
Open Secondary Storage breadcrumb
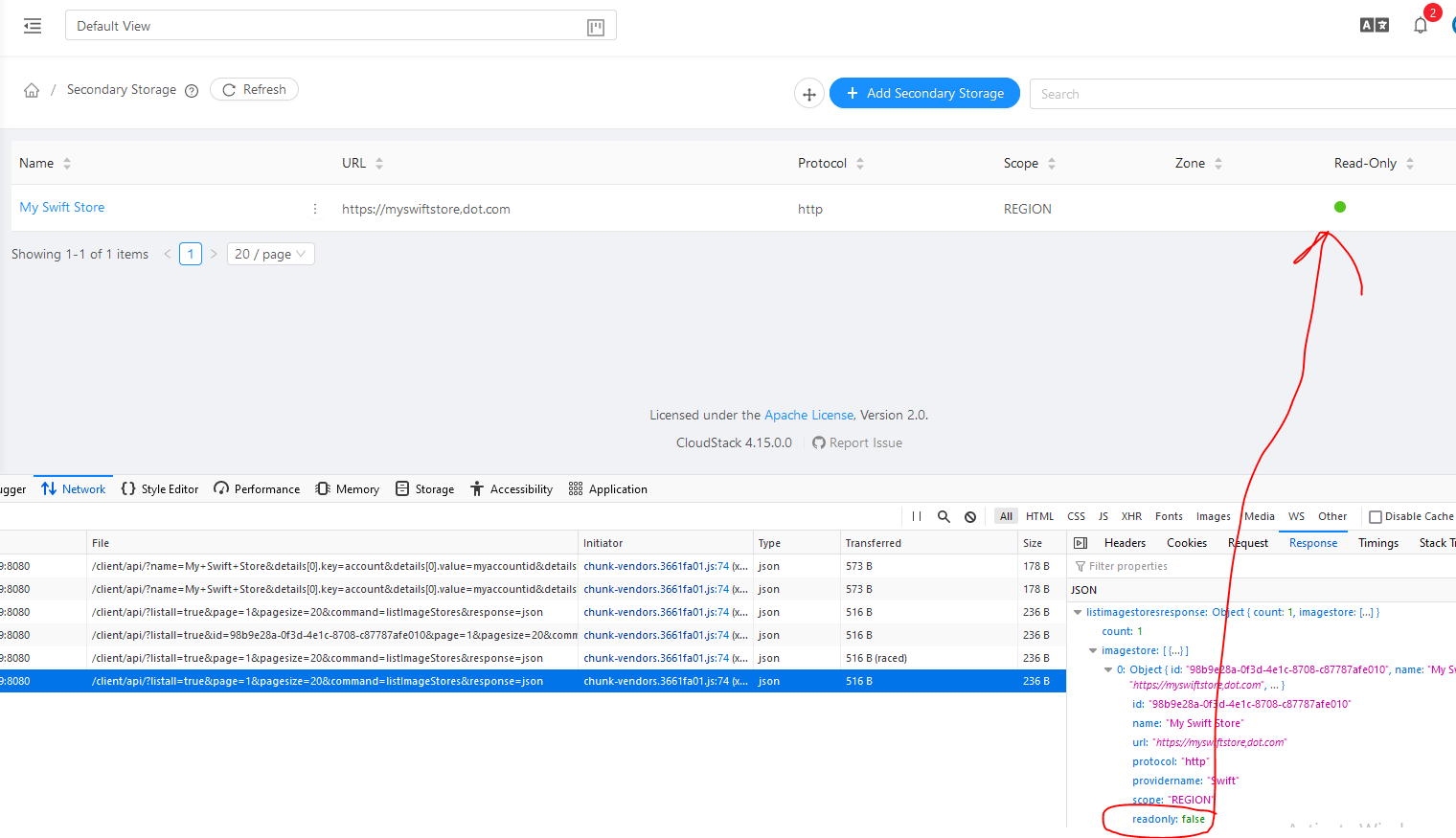[x=122, y=89]
